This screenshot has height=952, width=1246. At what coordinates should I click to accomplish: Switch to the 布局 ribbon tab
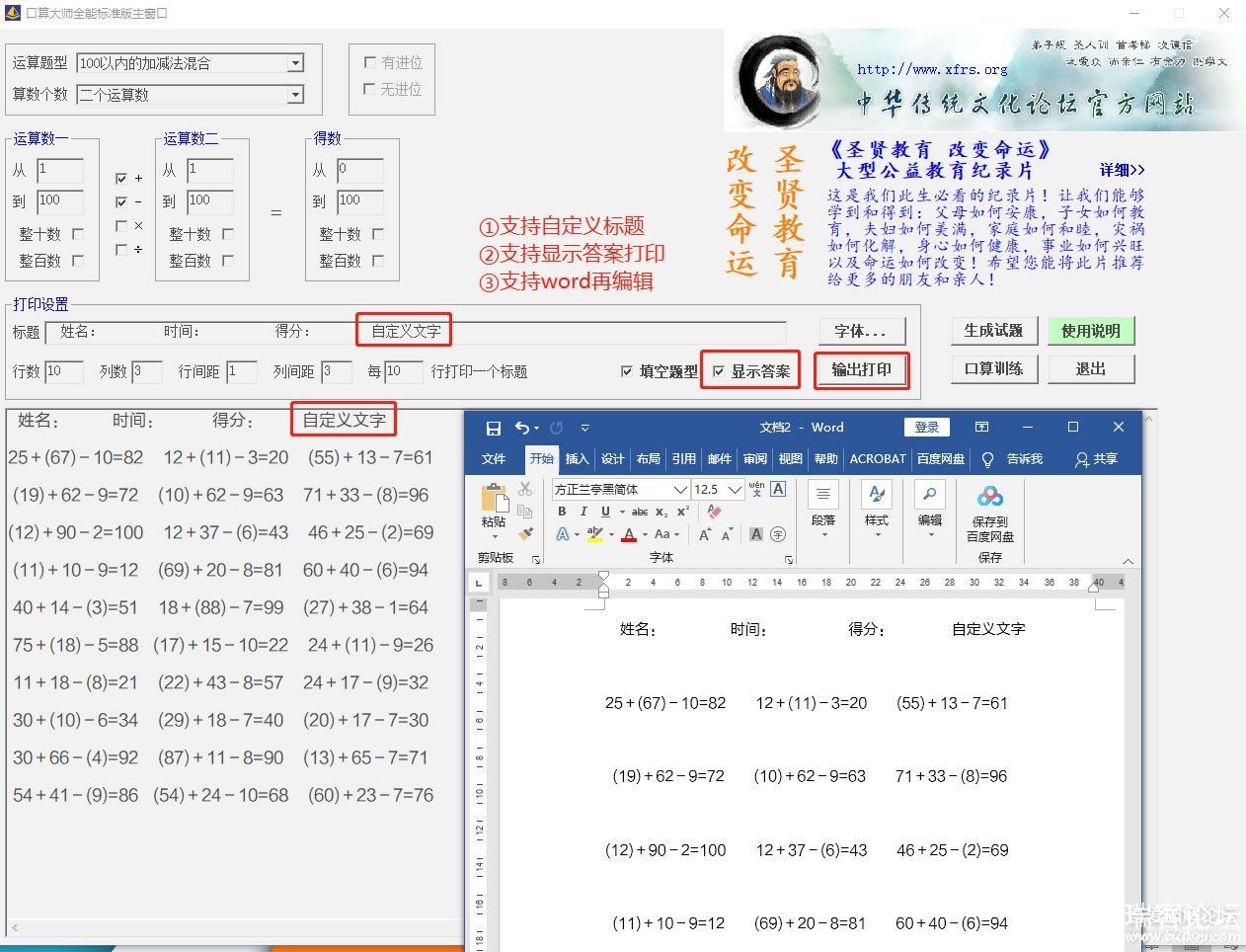point(648,459)
